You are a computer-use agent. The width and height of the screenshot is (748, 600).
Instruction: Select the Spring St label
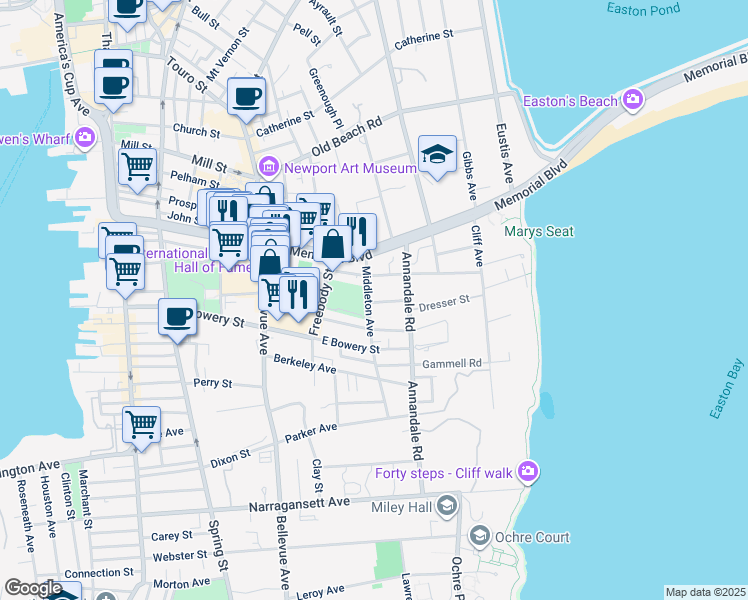(x=218, y=546)
